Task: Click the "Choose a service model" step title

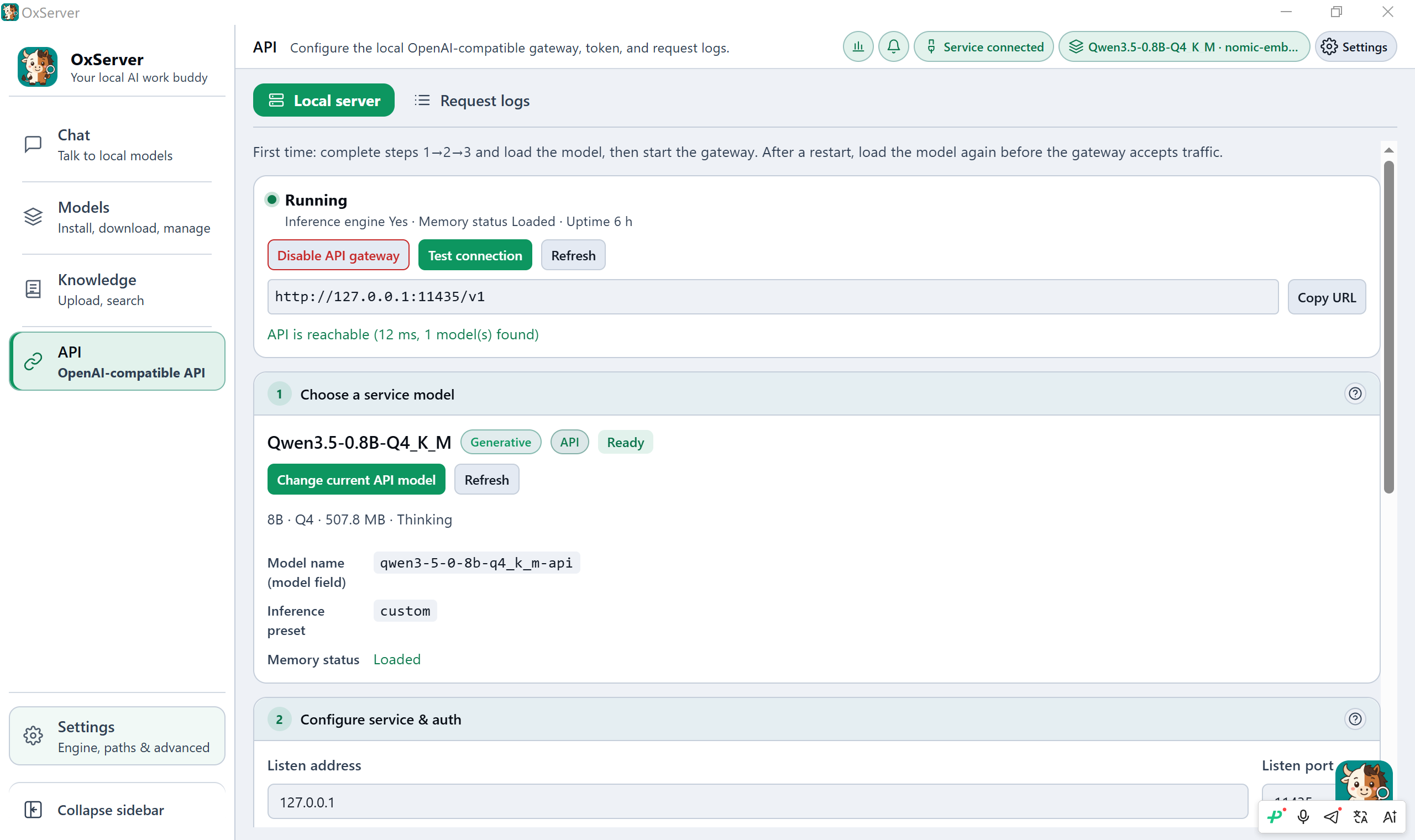Action: 378,395
